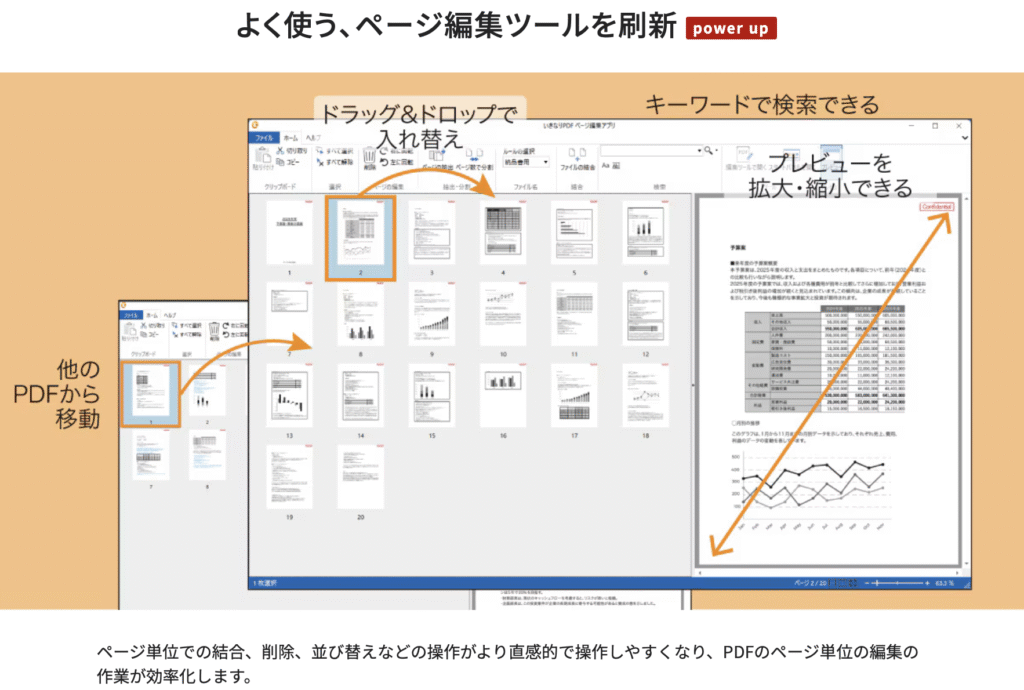Click the paste icon in the back window
Image resolution: width=1024 pixels, height=690 pixels.
(130, 330)
